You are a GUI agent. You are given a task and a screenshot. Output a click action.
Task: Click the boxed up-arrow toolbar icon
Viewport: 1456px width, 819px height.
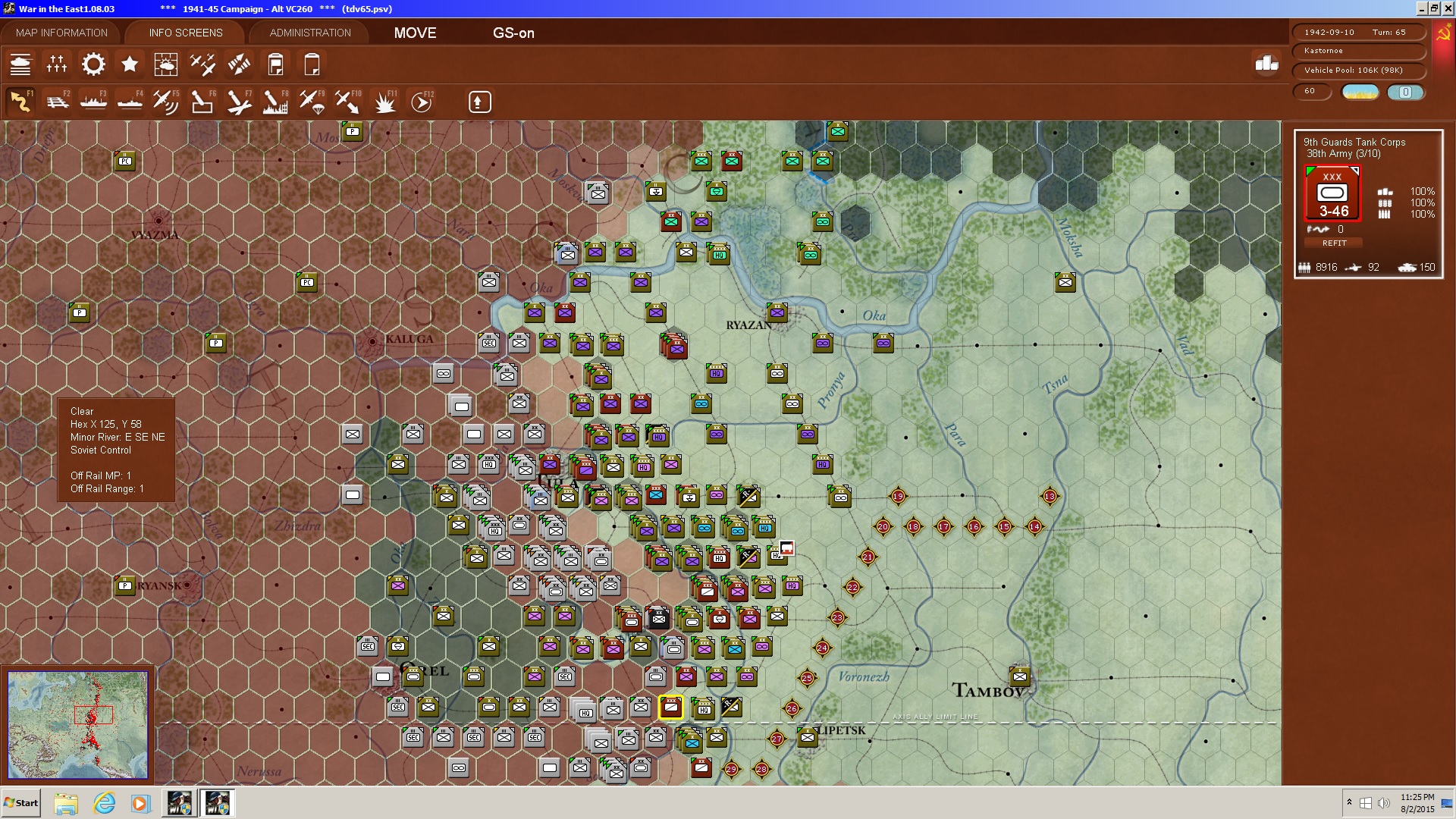479,102
